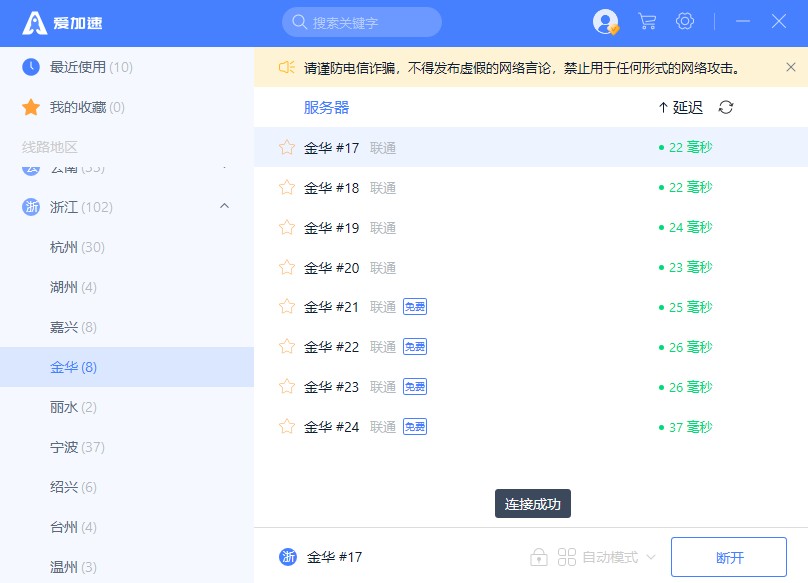Star the 金华 #20 server

(x=287, y=268)
